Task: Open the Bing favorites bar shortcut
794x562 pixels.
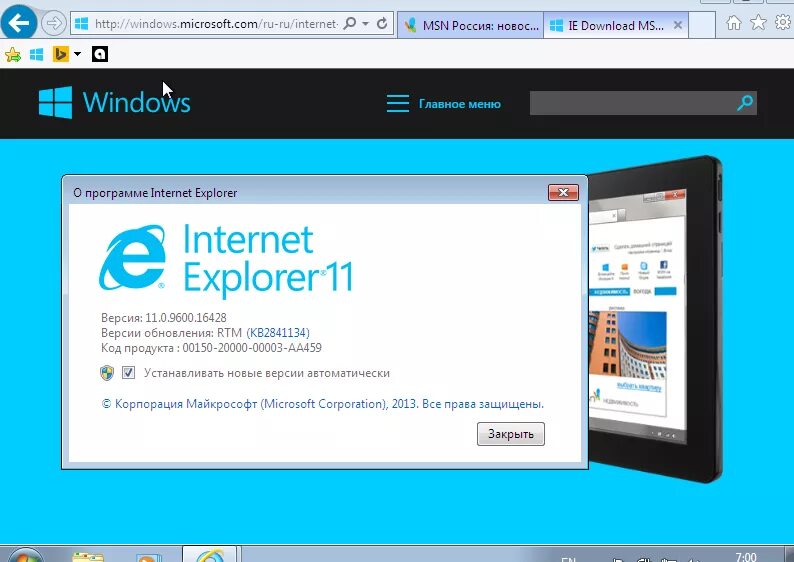Action: tap(60, 54)
